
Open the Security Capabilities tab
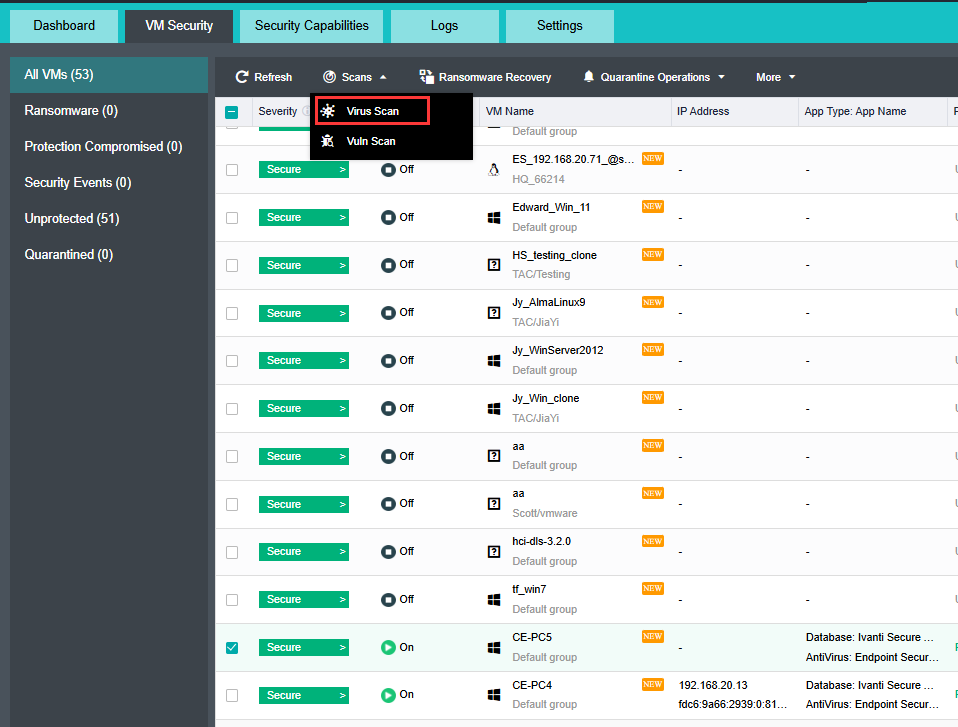(x=311, y=26)
